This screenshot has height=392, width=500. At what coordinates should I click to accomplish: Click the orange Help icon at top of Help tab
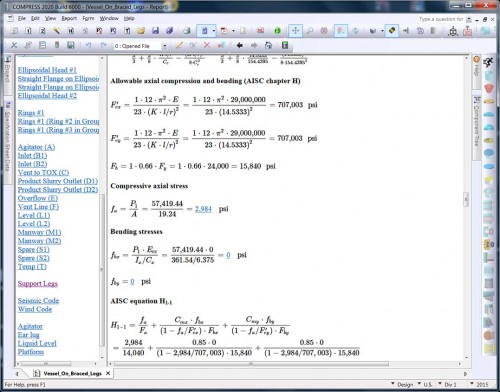point(477,60)
